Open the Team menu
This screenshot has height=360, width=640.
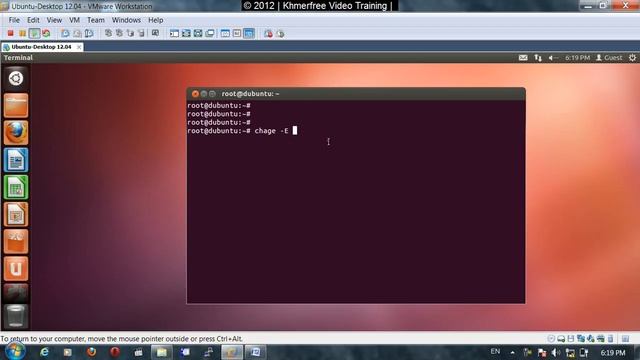(96, 20)
